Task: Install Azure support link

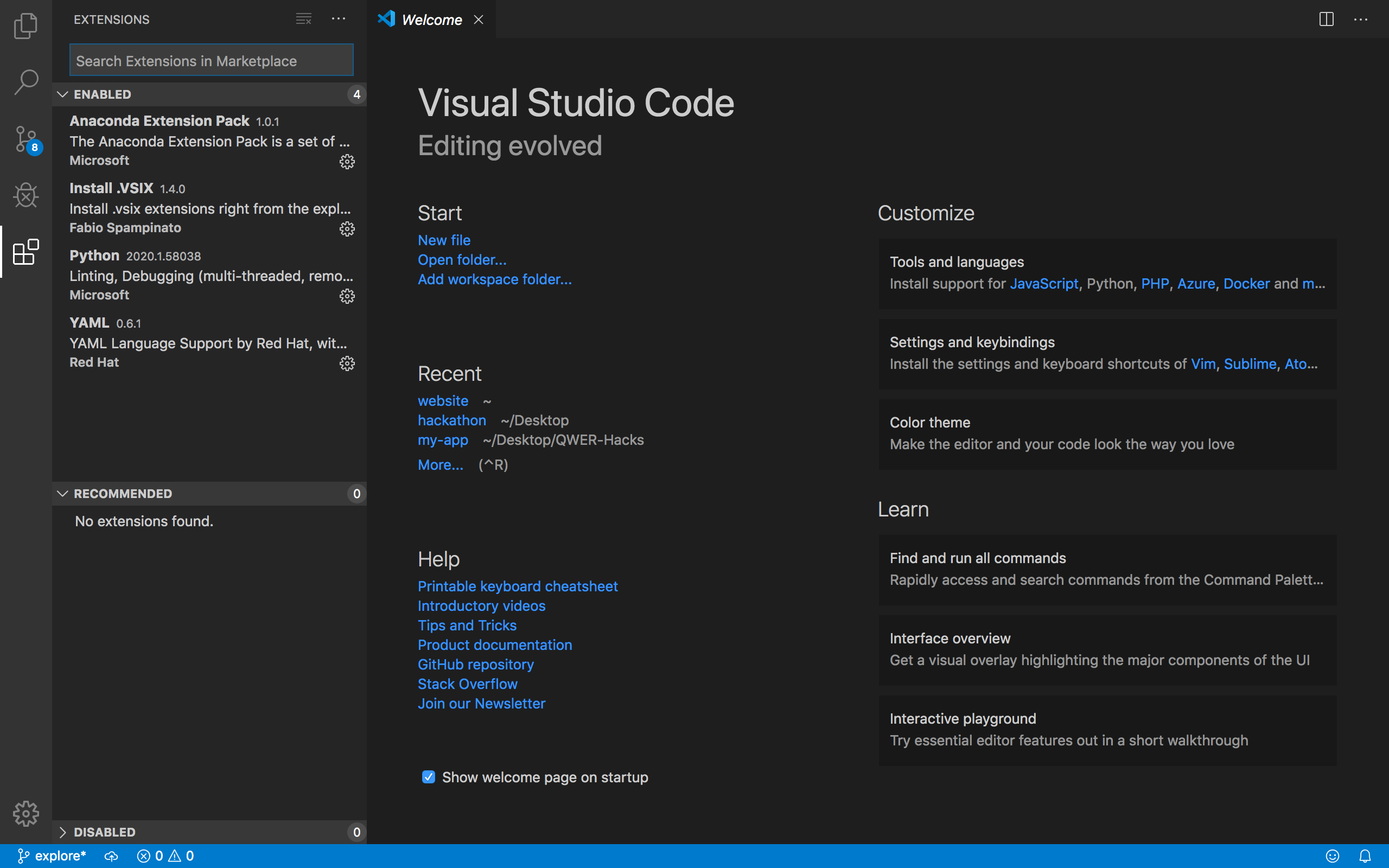Action: 1196,284
